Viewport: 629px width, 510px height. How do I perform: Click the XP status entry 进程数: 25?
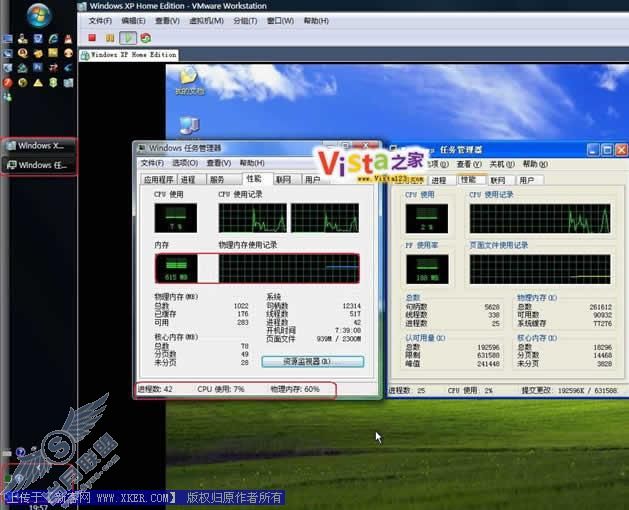click(x=406, y=390)
